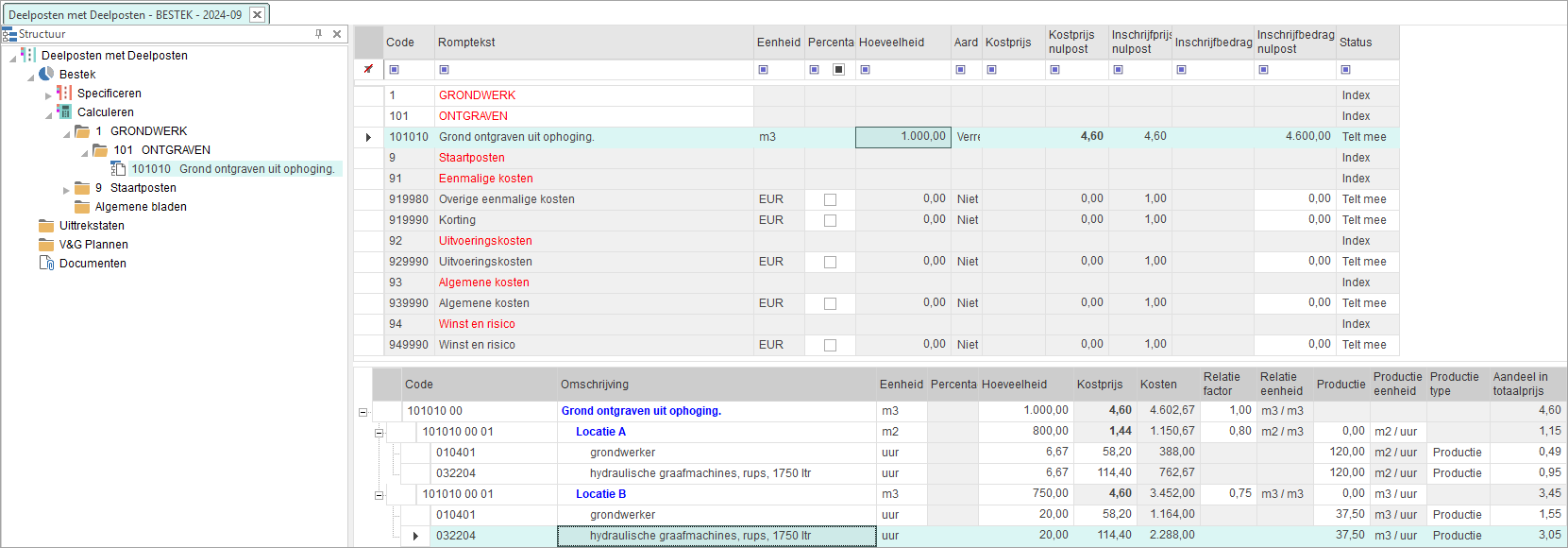Click the clear filter icon in filter row
1568x548 pixels.
pos(368,69)
